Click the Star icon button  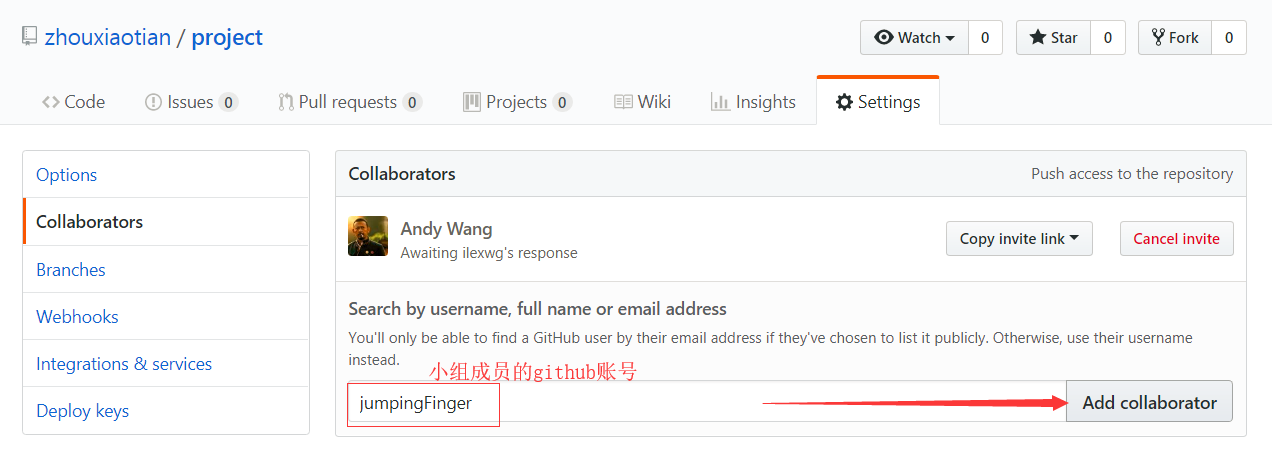click(1053, 38)
